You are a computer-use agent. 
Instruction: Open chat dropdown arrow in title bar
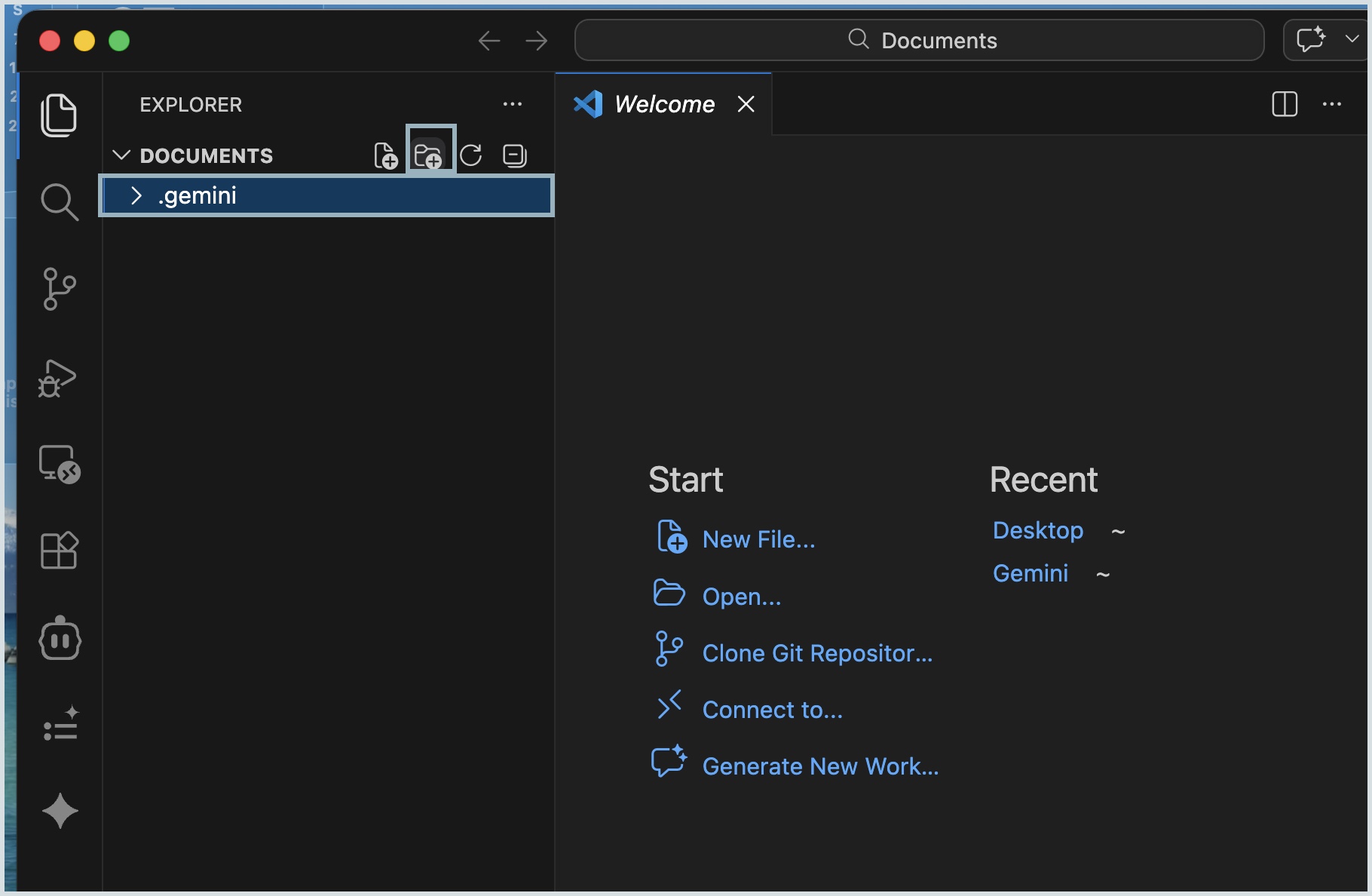[1352, 38]
